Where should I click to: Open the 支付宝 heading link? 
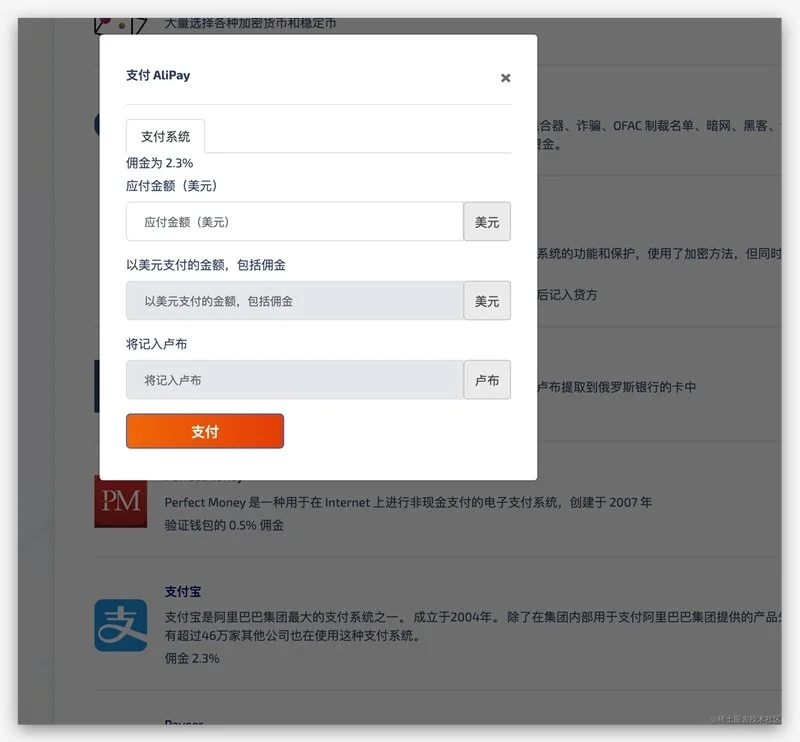pos(183,591)
